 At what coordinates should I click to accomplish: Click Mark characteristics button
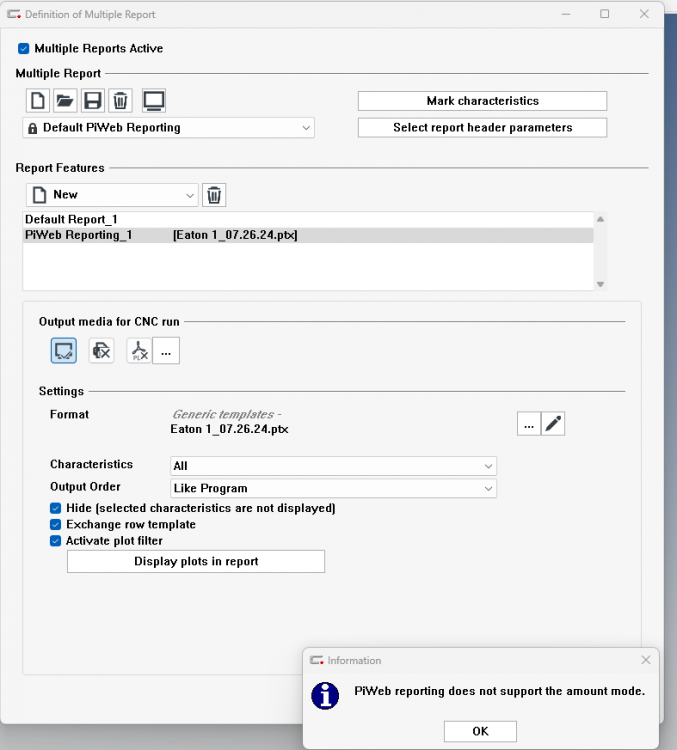[x=482, y=101]
